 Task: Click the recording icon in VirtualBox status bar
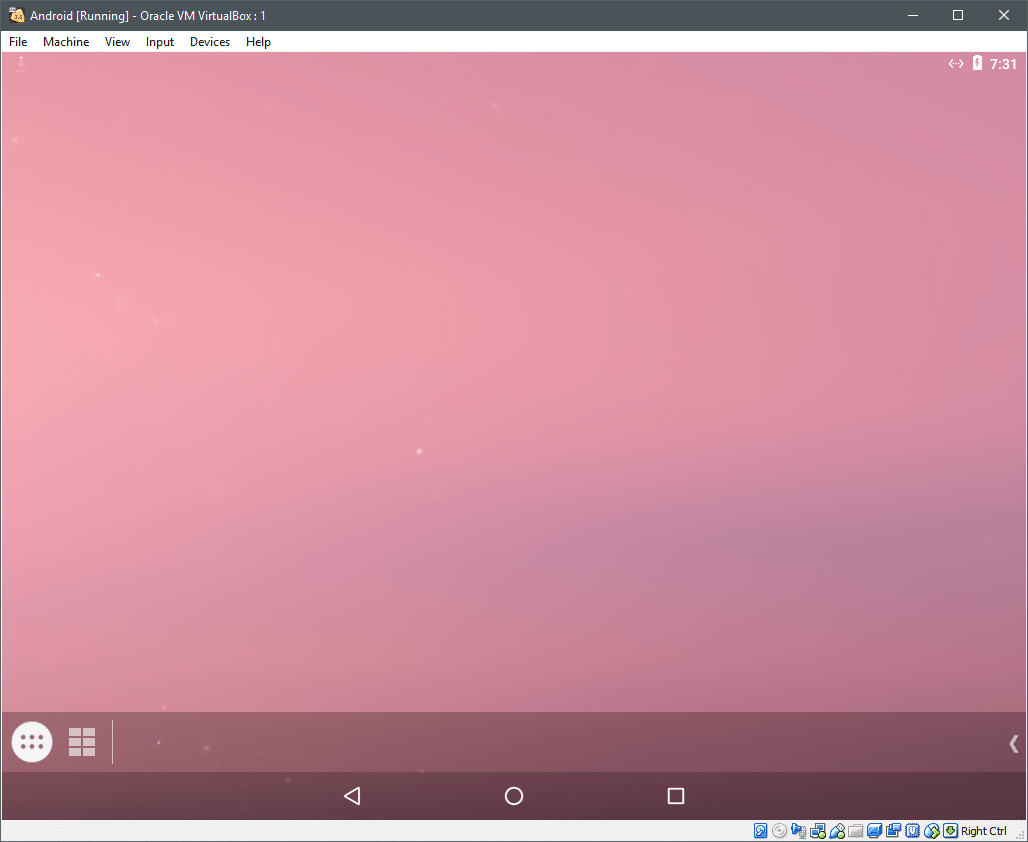894,830
